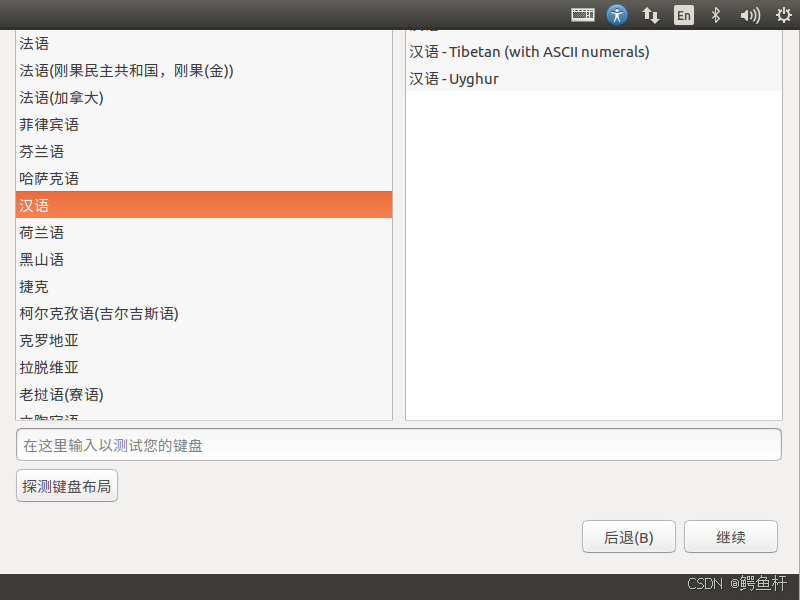
Task: Open the system power gear menu
Action: pyautogui.click(x=784, y=15)
